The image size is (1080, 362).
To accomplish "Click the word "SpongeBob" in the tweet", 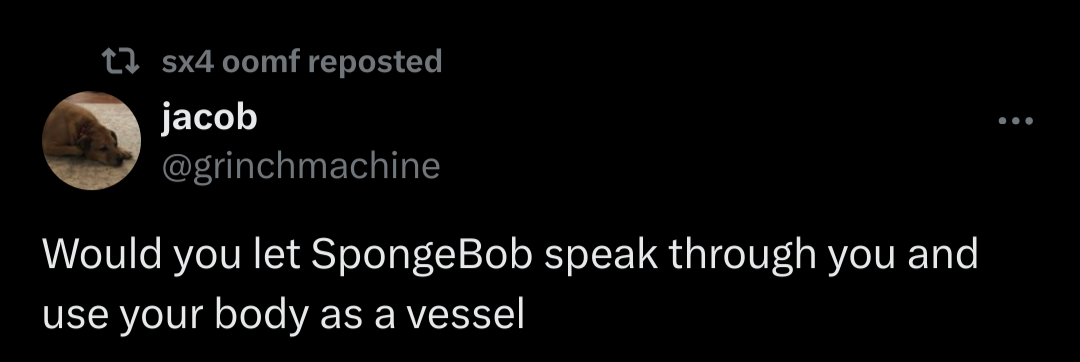I will point(422,255).
